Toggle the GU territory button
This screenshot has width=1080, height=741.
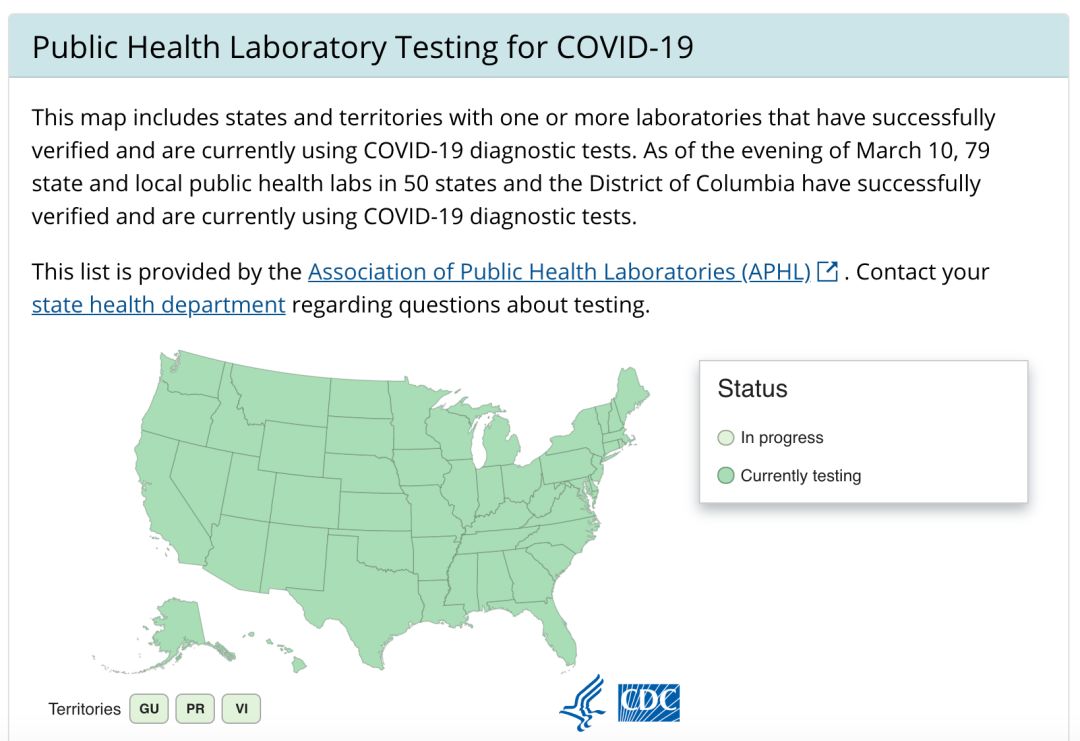click(x=149, y=709)
